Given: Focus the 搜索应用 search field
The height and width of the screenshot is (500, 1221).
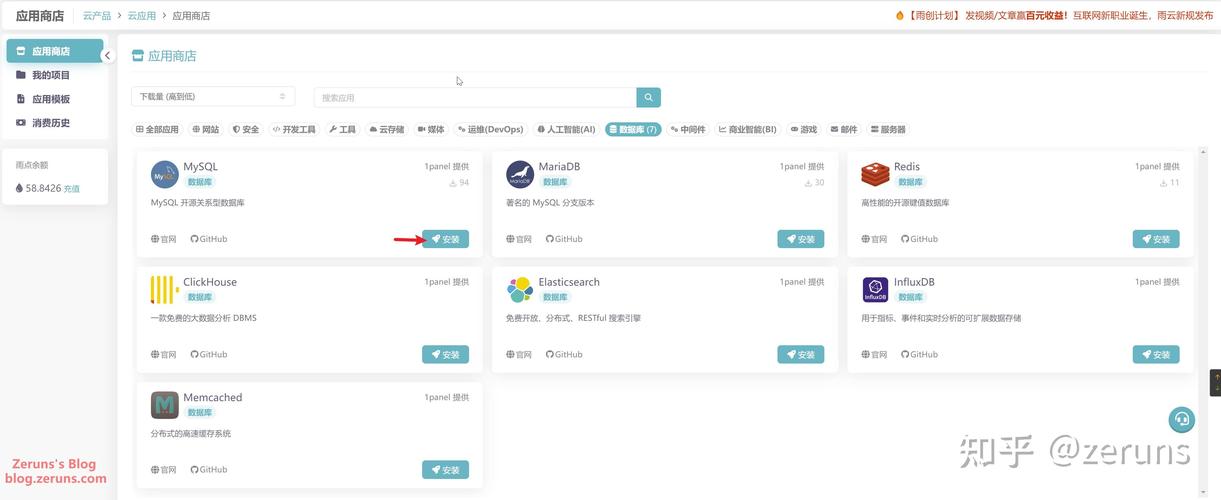Looking at the screenshot, I should tap(475, 97).
